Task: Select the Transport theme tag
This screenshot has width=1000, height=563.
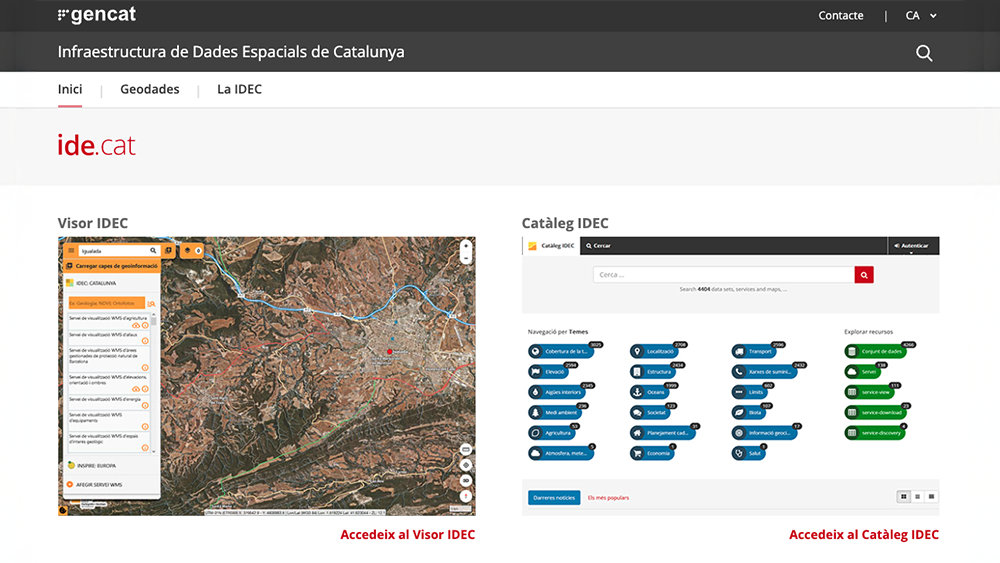Action: tap(754, 351)
